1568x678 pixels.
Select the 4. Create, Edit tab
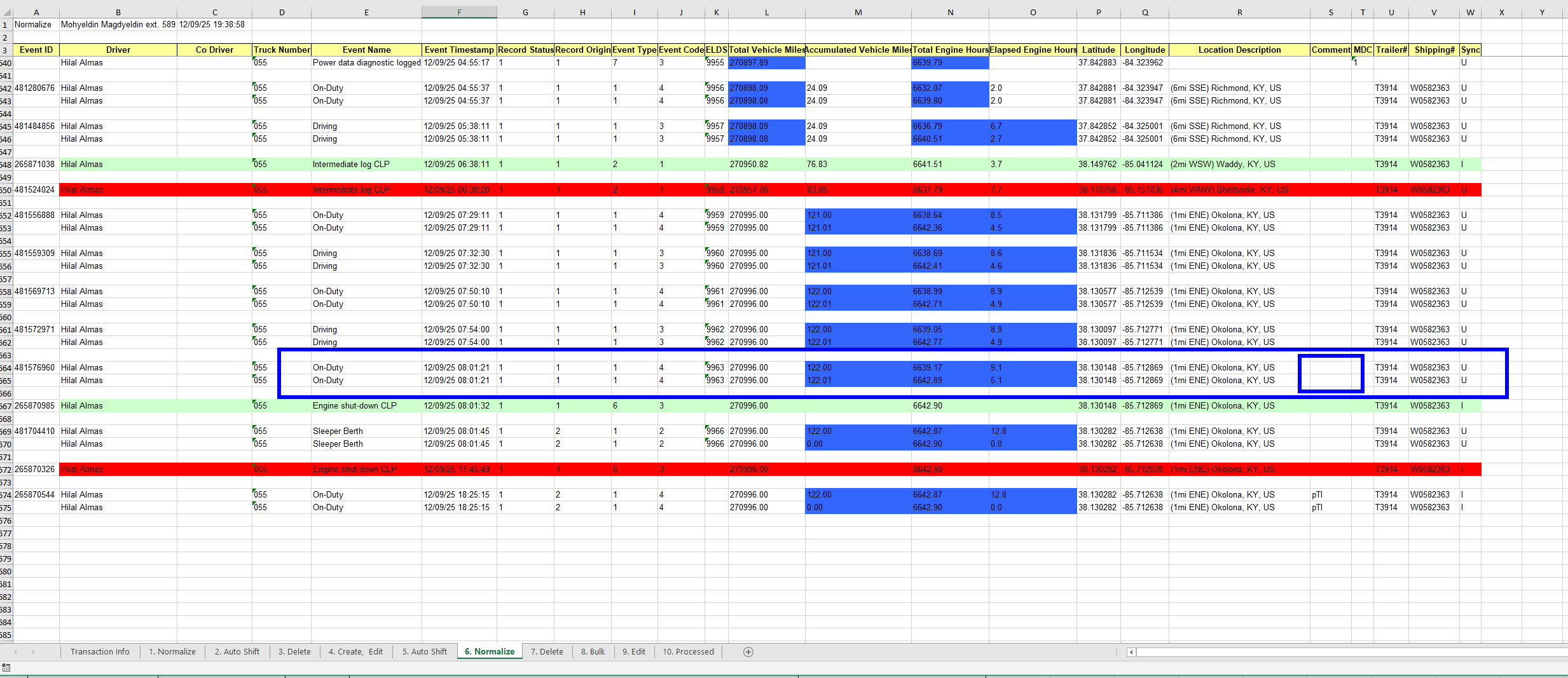(x=355, y=652)
